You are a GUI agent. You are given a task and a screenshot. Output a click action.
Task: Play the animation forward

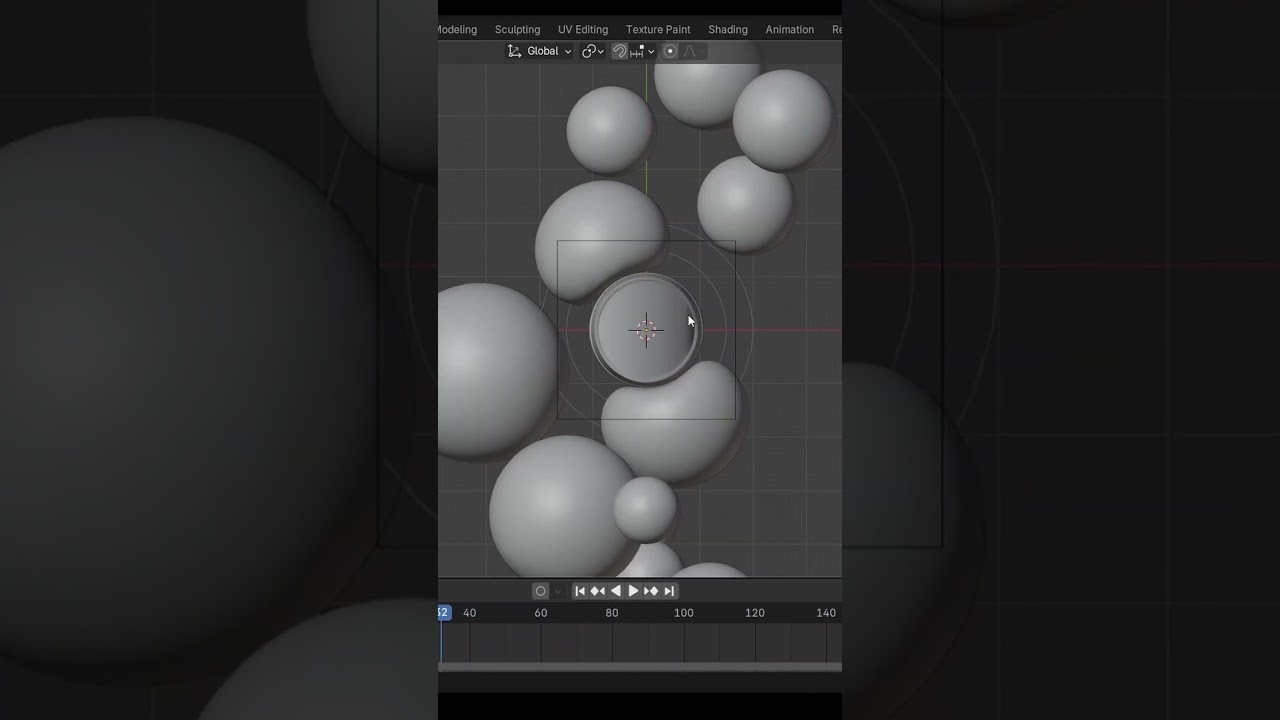pyautogui.click(x=633, y=591)
